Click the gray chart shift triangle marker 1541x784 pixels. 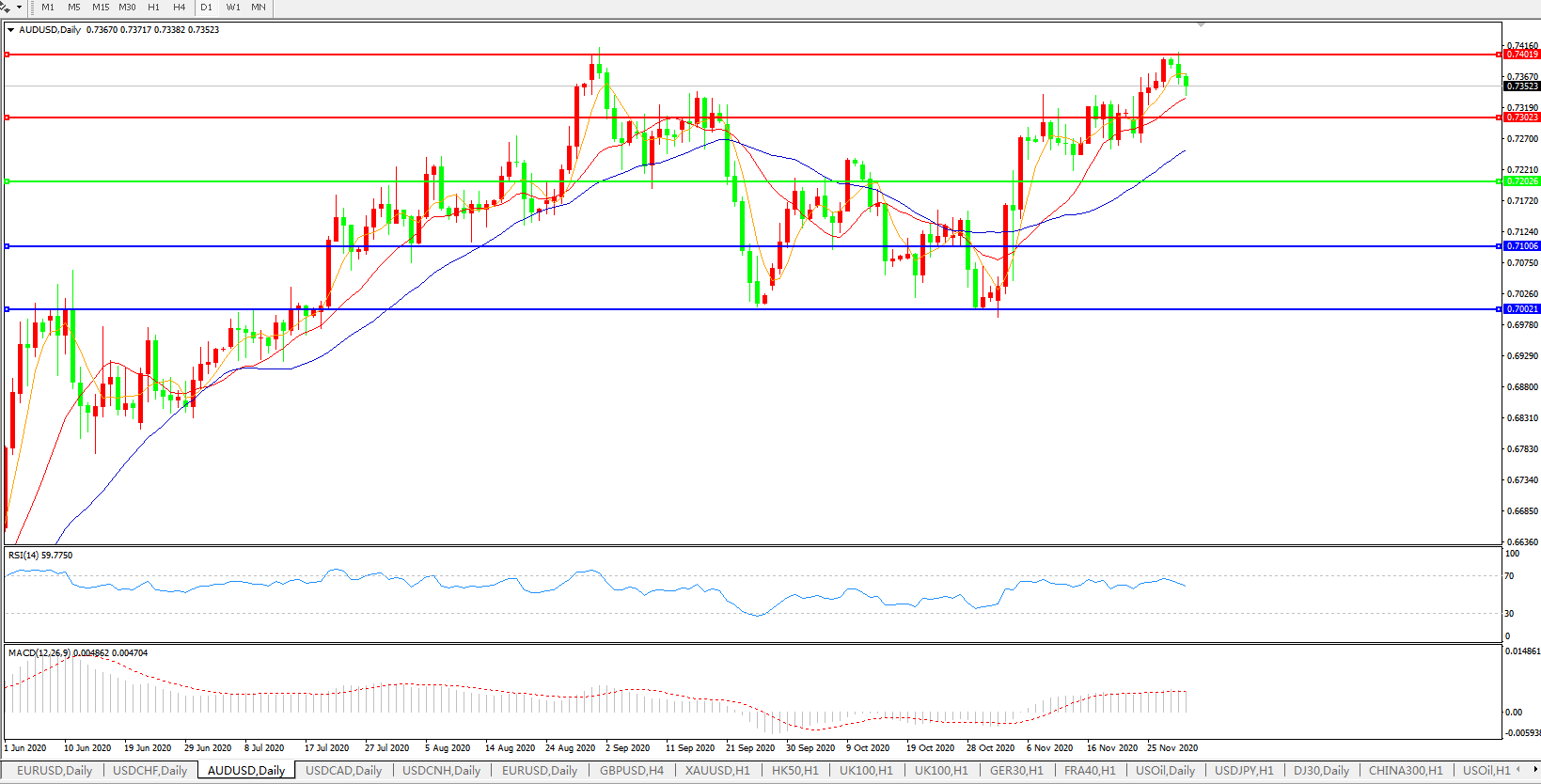pos(1201,24)
